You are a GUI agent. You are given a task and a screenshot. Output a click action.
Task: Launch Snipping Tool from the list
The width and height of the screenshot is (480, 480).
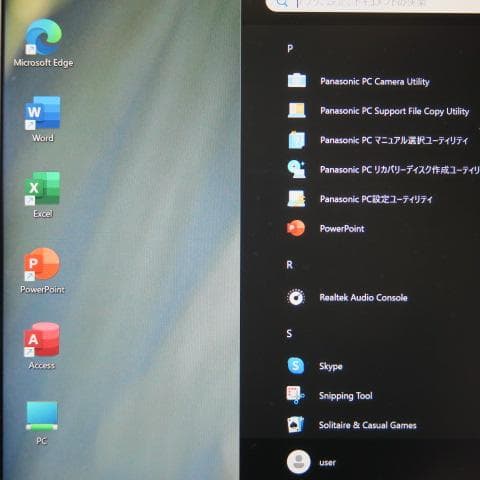tap(346, 396)
